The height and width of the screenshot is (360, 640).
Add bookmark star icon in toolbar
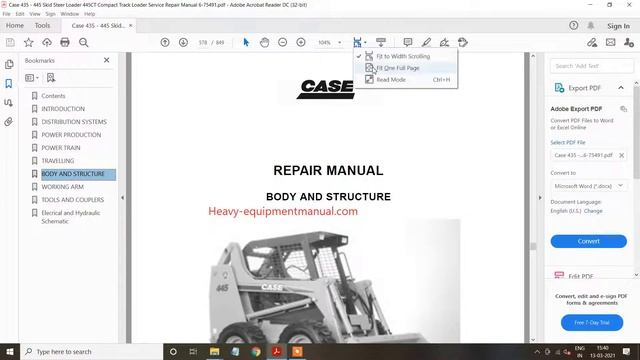pyautogui.click(x=29, y=42)
